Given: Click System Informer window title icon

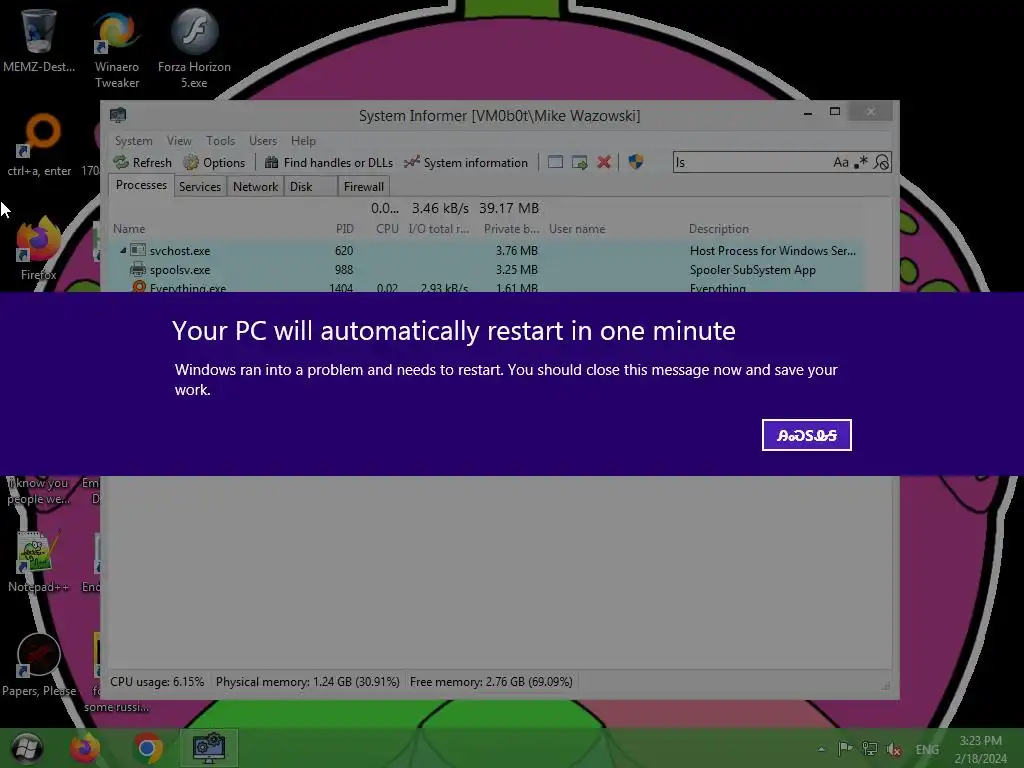Looking at the screenshot, I should 118,116.
